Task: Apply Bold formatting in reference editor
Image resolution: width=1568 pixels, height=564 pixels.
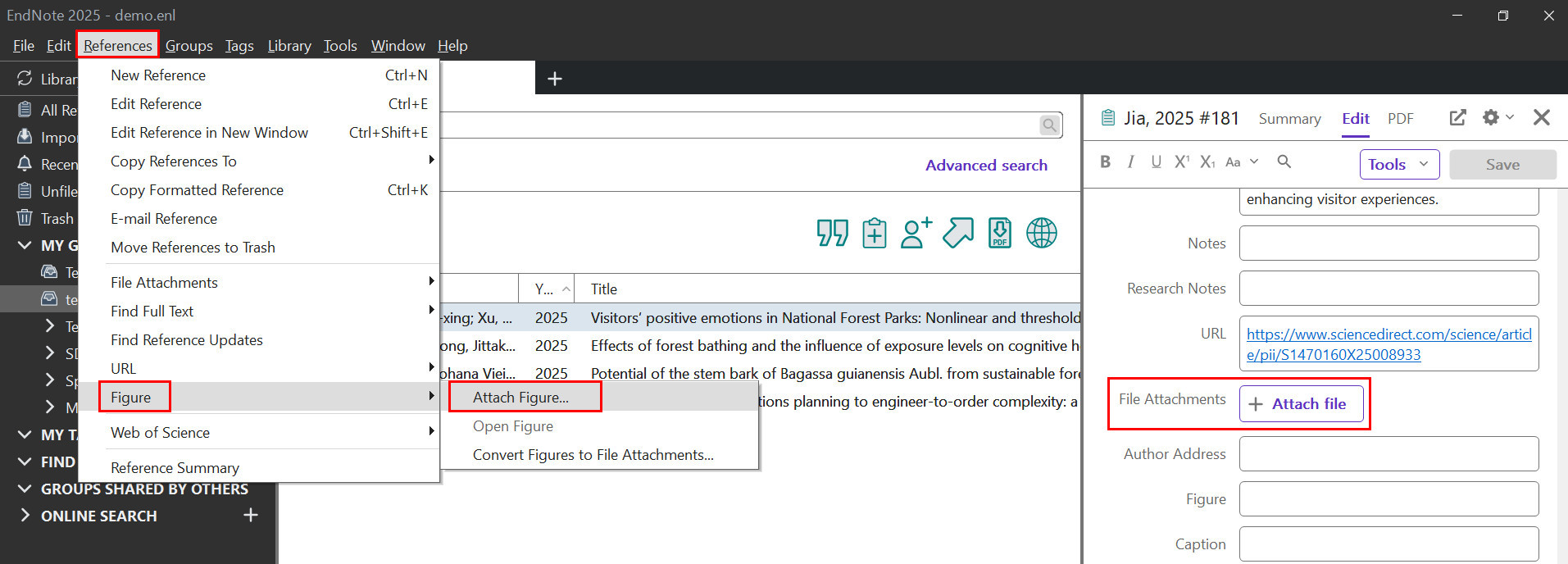Action: click(x=1105, y=162)
